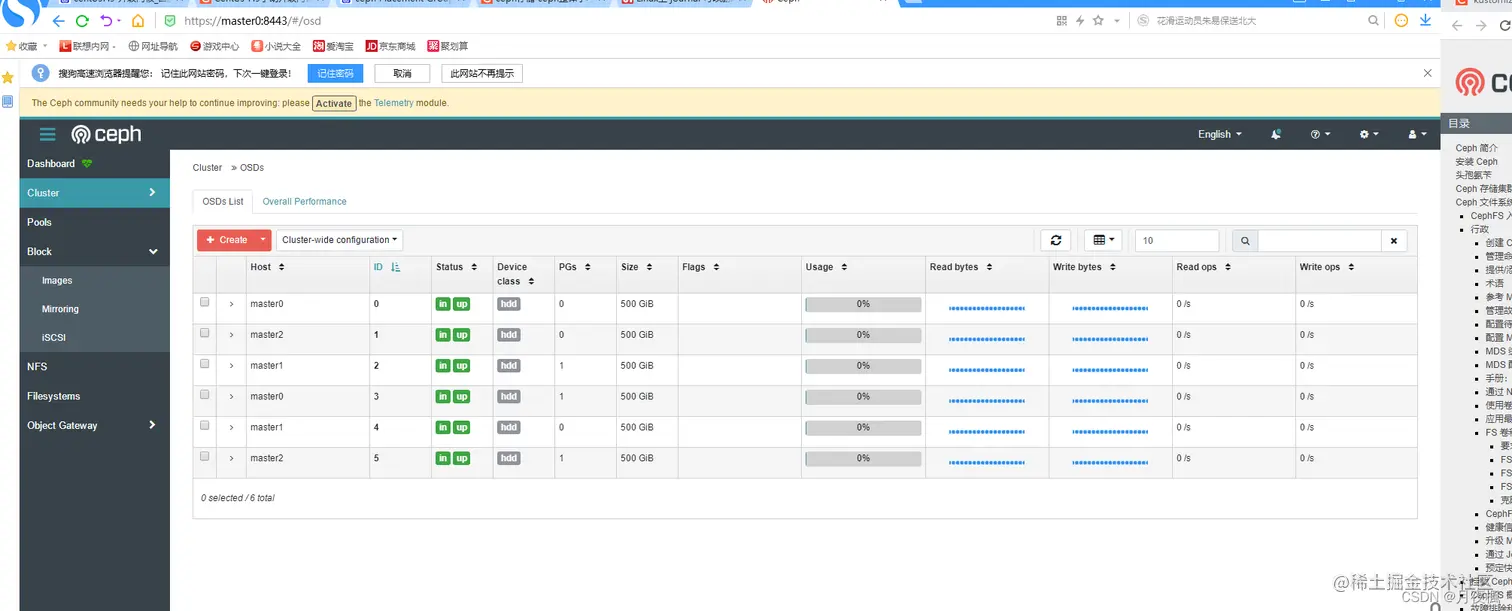Click the orange chat bubble browser icon
This screenshot has width=1512, height=611.
tap(1401, 20)
